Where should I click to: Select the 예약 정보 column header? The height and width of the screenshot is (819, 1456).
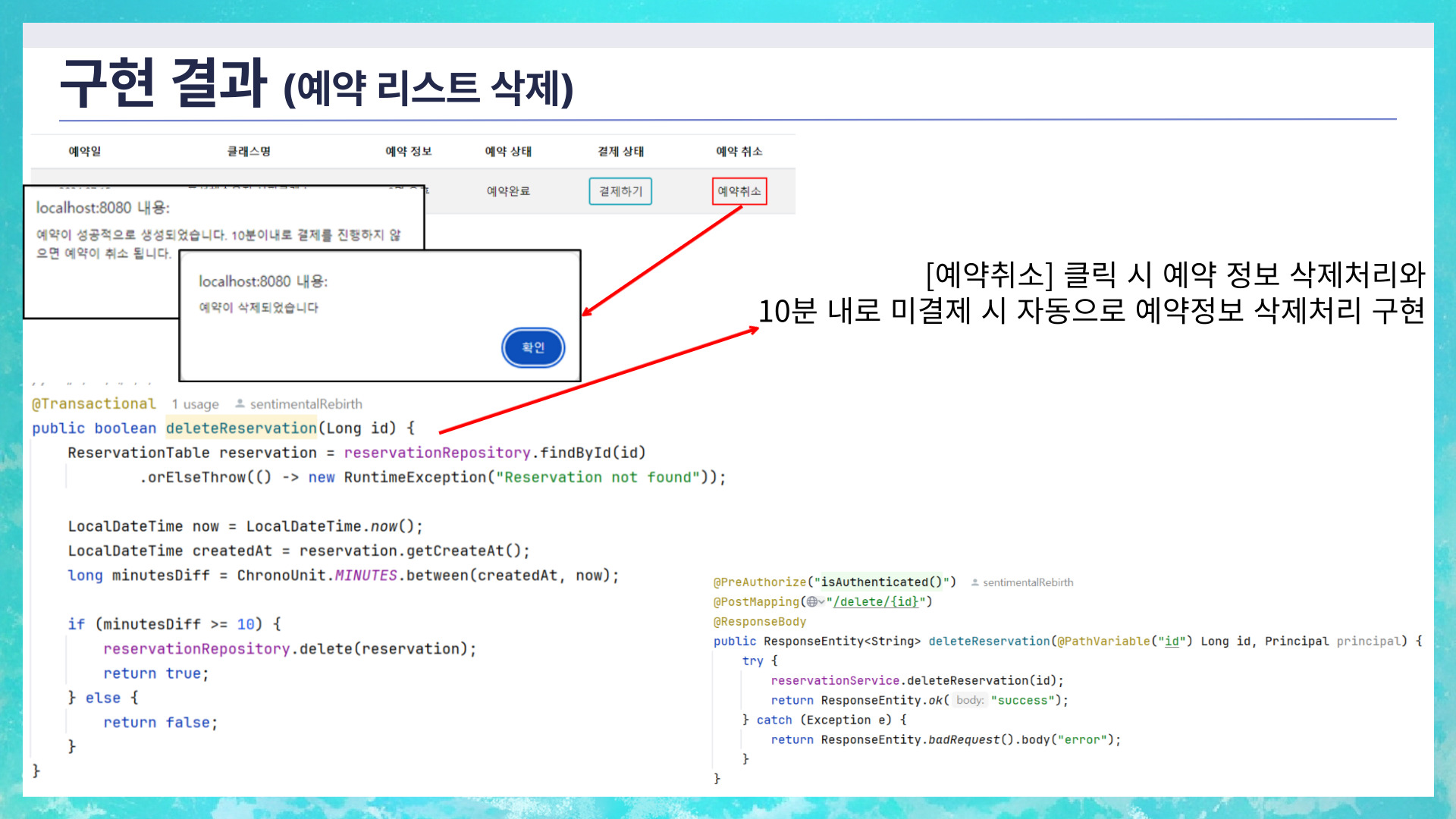(408, 151)
